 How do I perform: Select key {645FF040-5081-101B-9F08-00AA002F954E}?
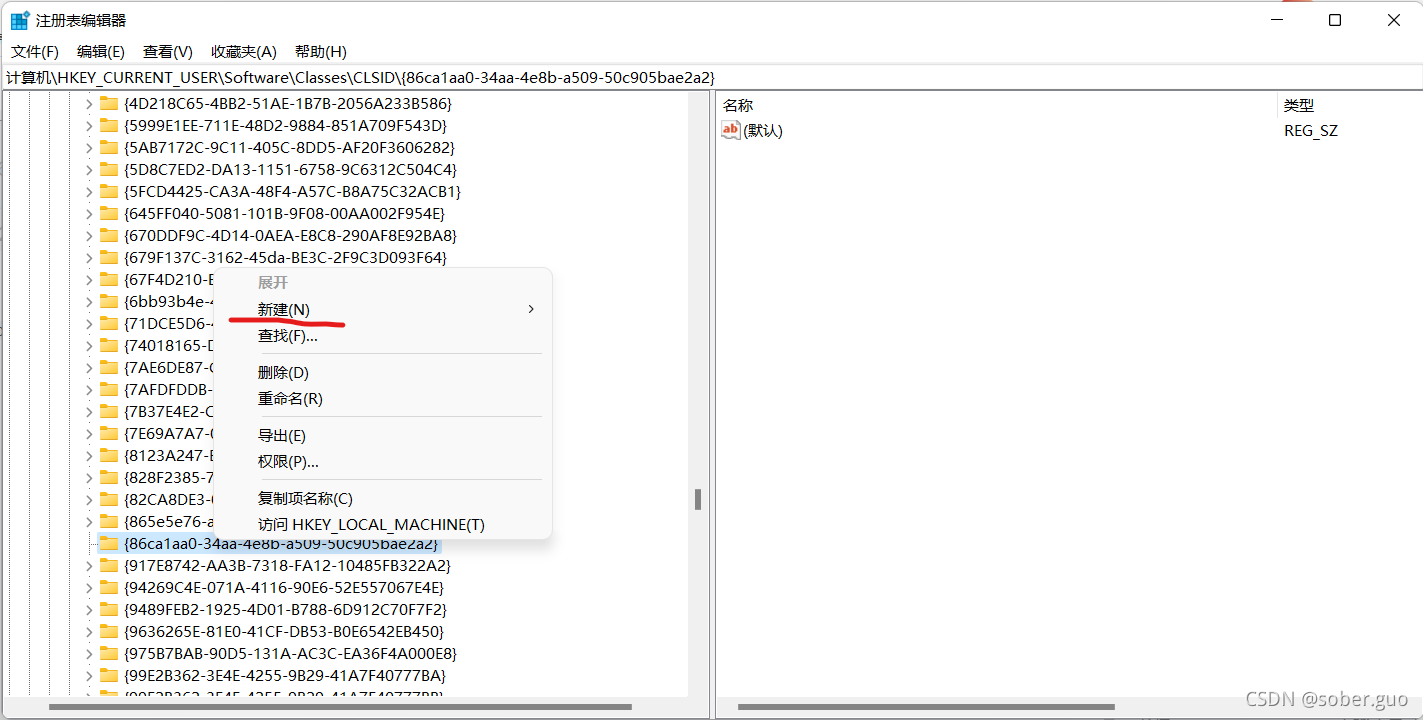[284, 213]
